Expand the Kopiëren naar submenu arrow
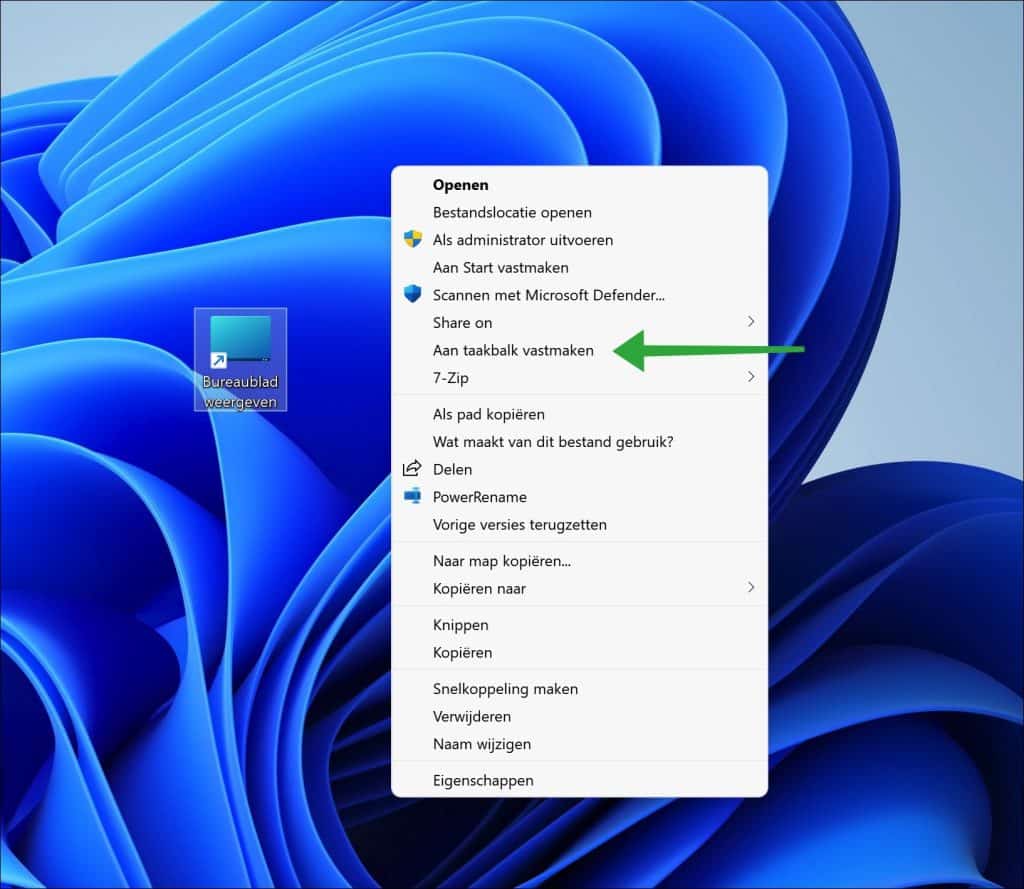This screenshot has height=889, width=1024. coord(750,588)
